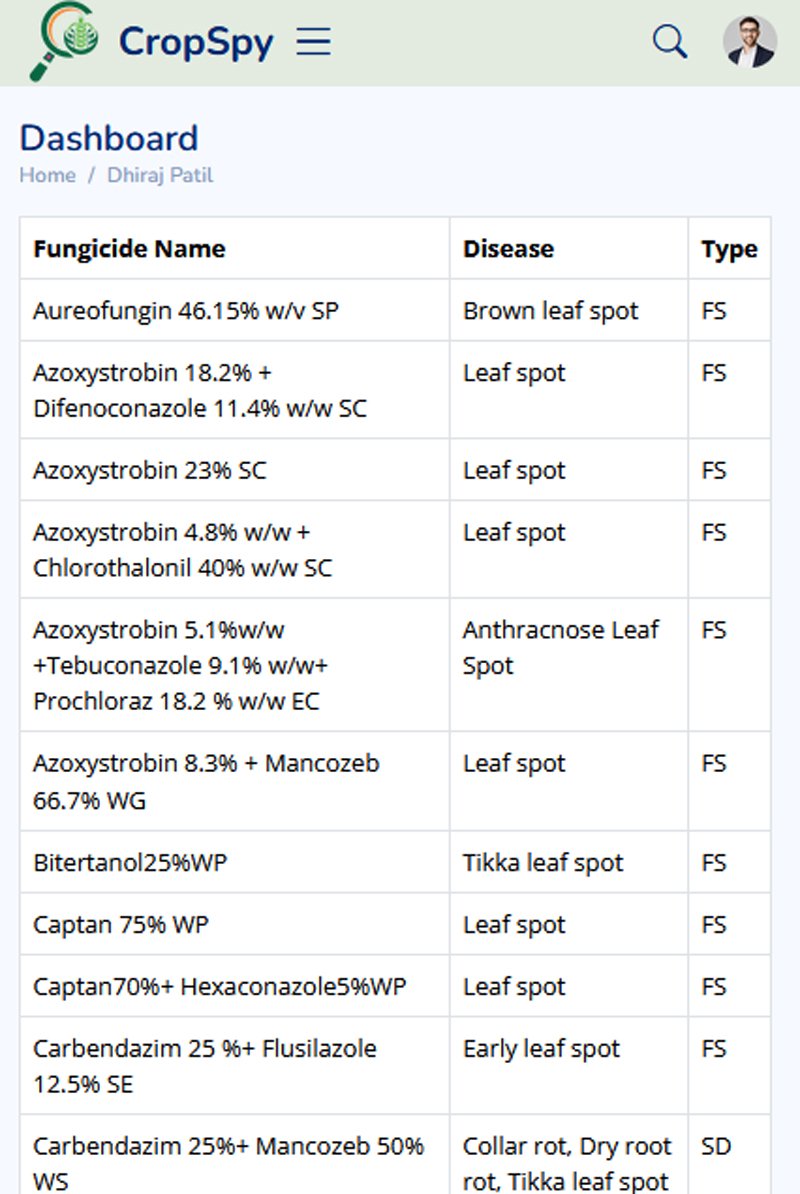Click the Dashboard heading

[x=107, y=138]
